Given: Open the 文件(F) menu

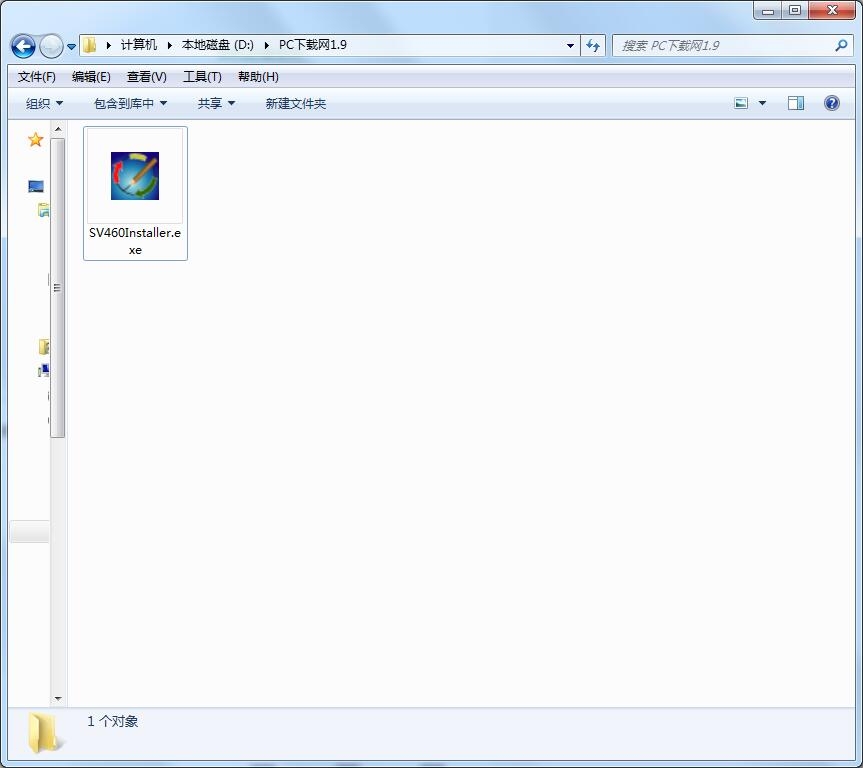Looking at the screenshot, I should tap(36, 77).
